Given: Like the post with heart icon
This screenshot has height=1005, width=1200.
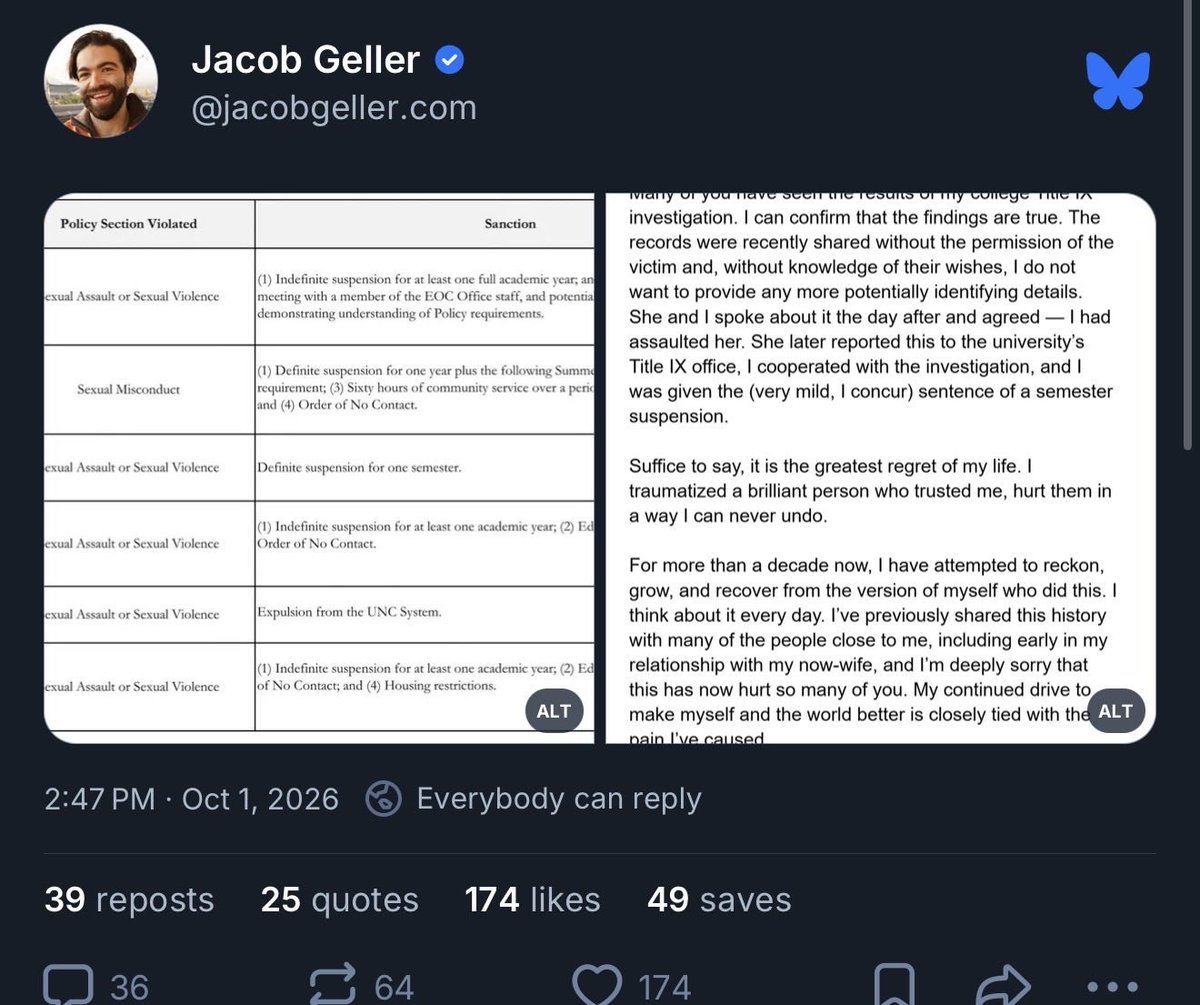Looking at the screenshot, I should coord(600,984).
